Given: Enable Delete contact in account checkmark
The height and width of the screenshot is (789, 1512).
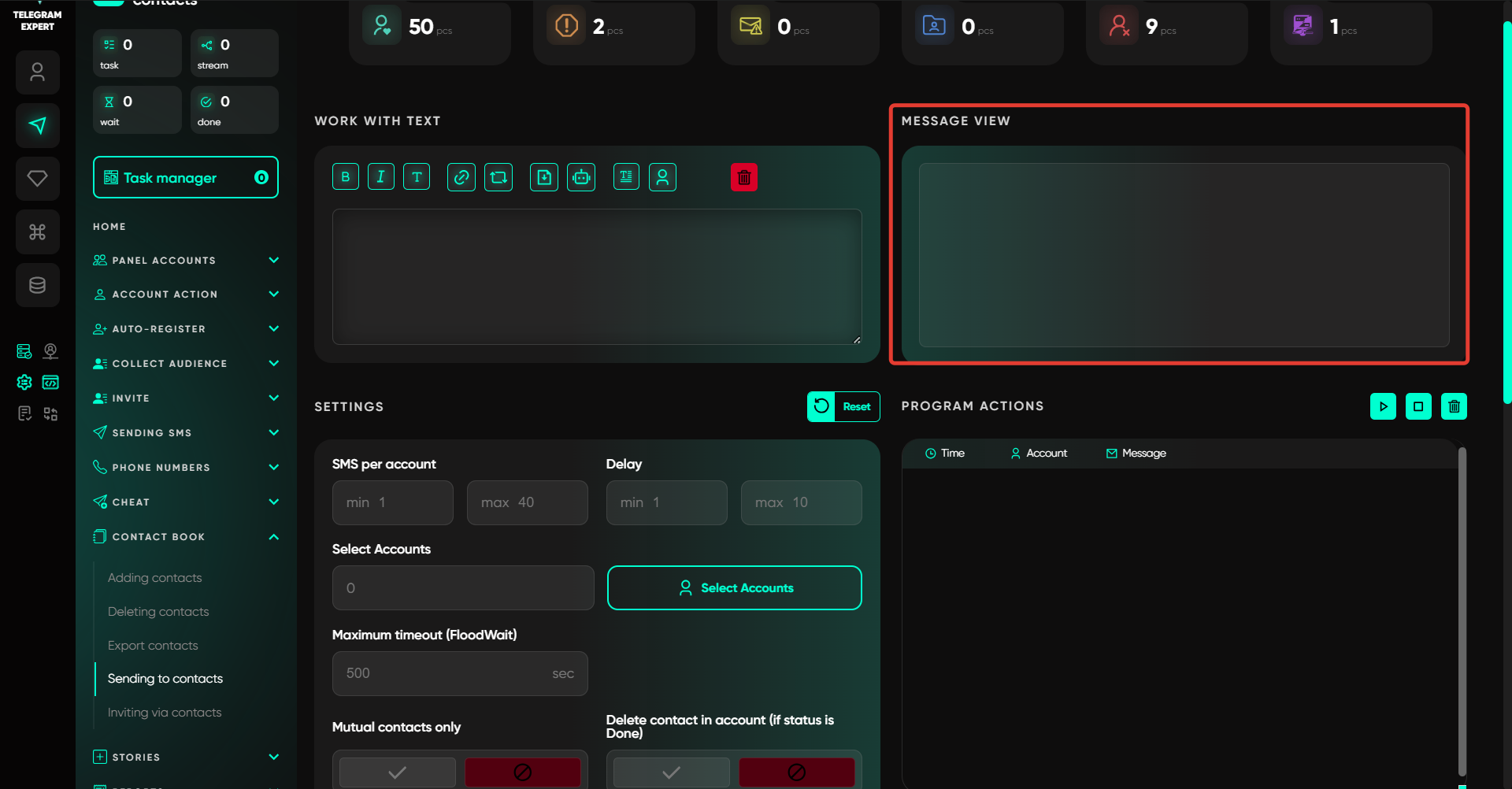Looking at the screenshot, I should click(672, 772).
